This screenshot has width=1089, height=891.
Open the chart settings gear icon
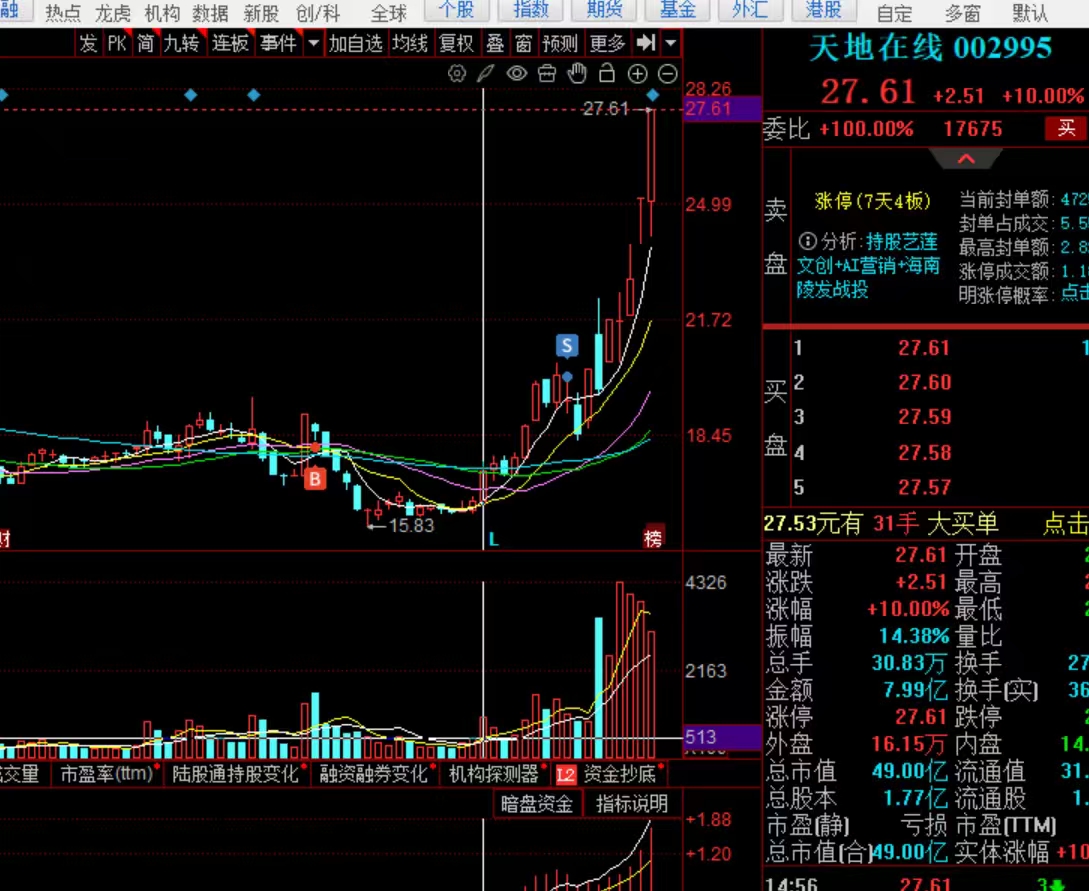456,73
